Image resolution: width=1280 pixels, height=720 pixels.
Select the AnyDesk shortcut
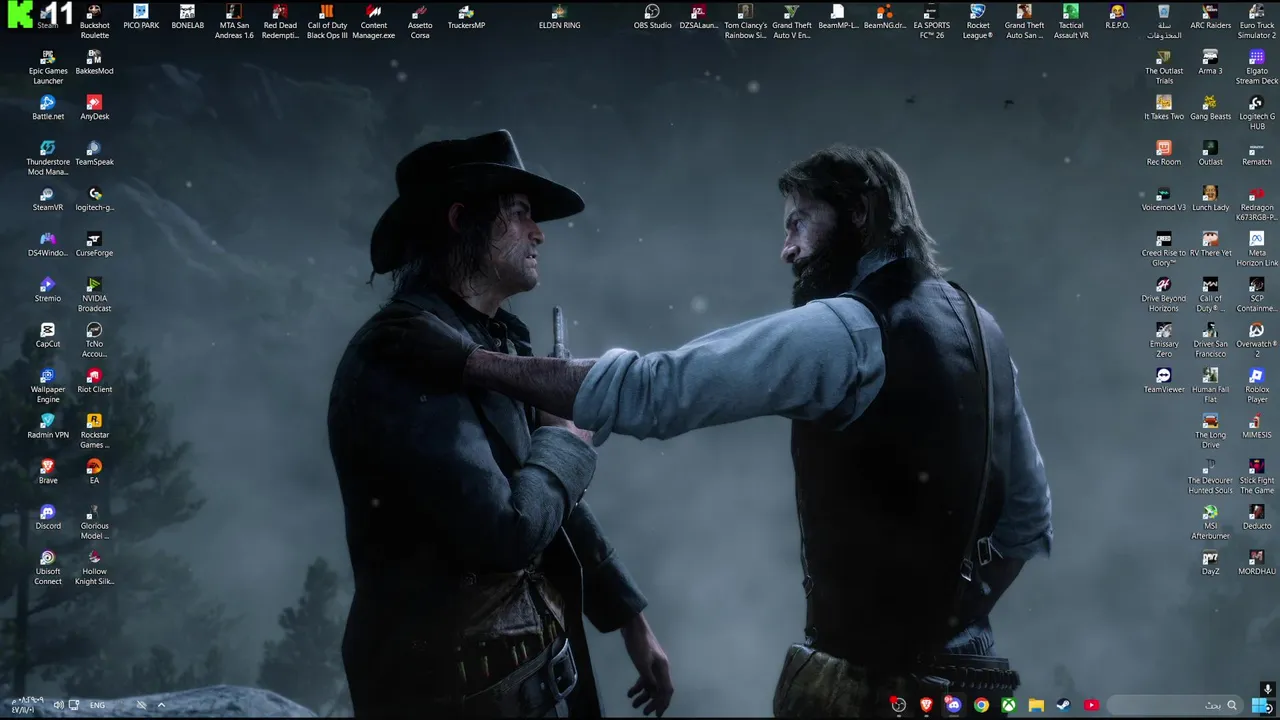point(94,107)
